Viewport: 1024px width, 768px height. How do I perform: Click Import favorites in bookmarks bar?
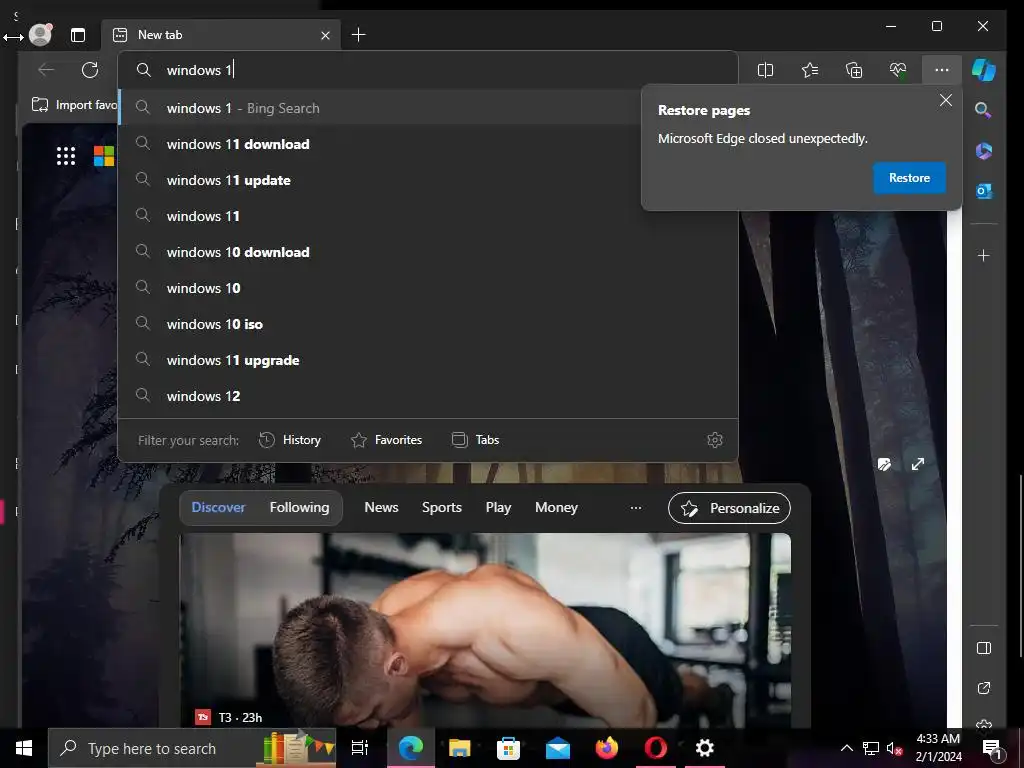pos(74,104)
